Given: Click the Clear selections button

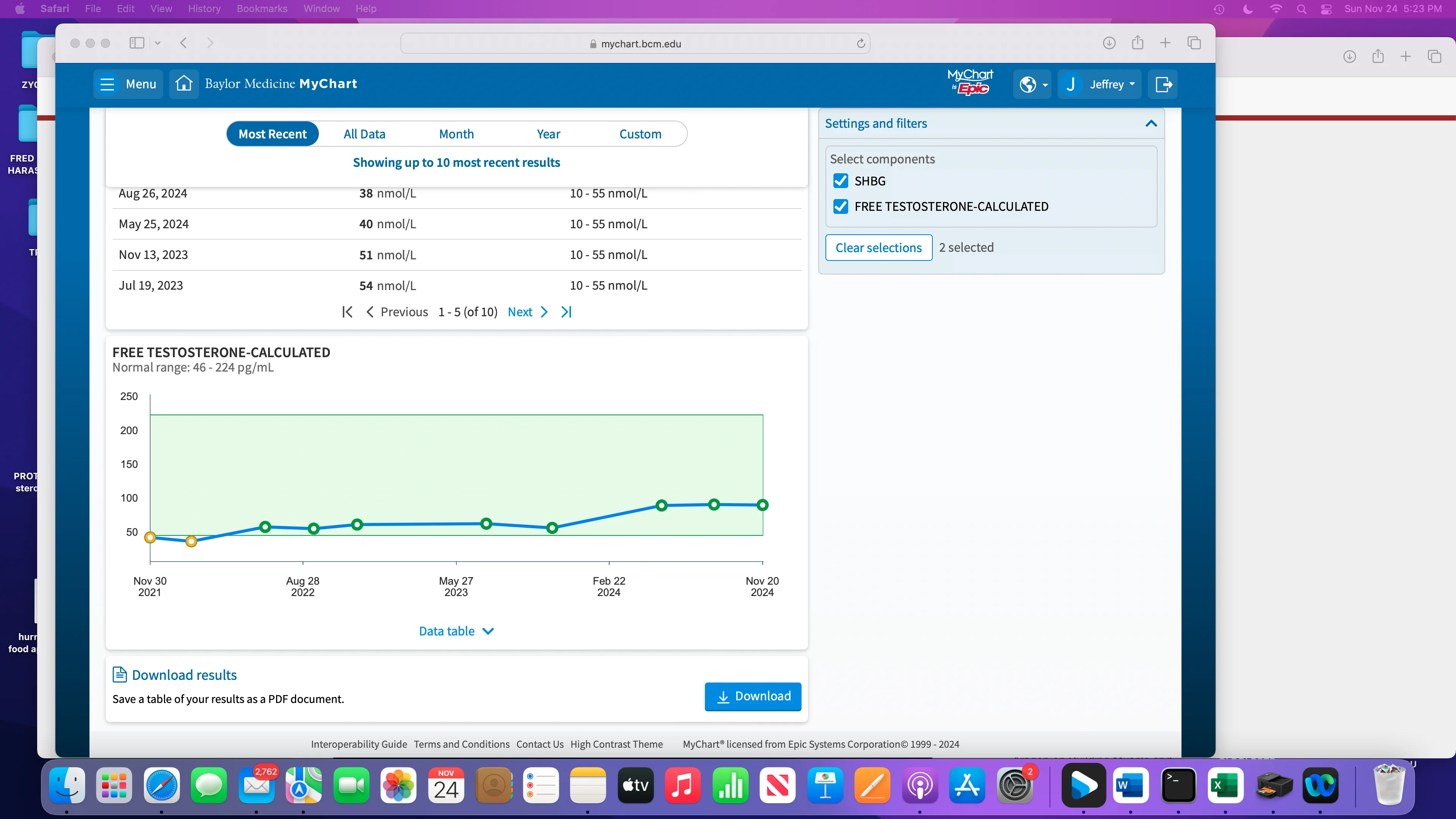Looking at the screenshot, I should coord(879,248).
